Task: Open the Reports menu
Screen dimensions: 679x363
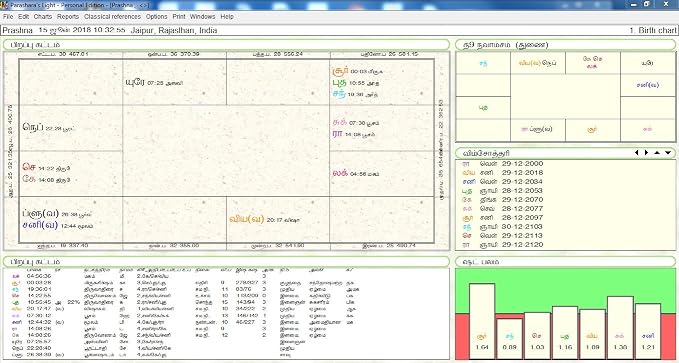Action: 68,16
